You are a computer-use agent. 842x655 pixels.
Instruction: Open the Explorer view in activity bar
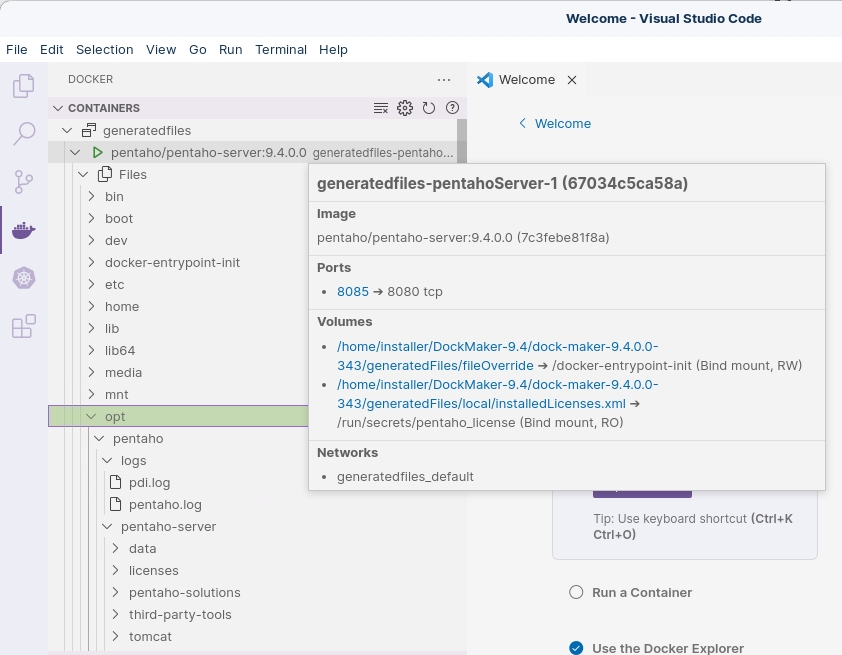point(23,87)
